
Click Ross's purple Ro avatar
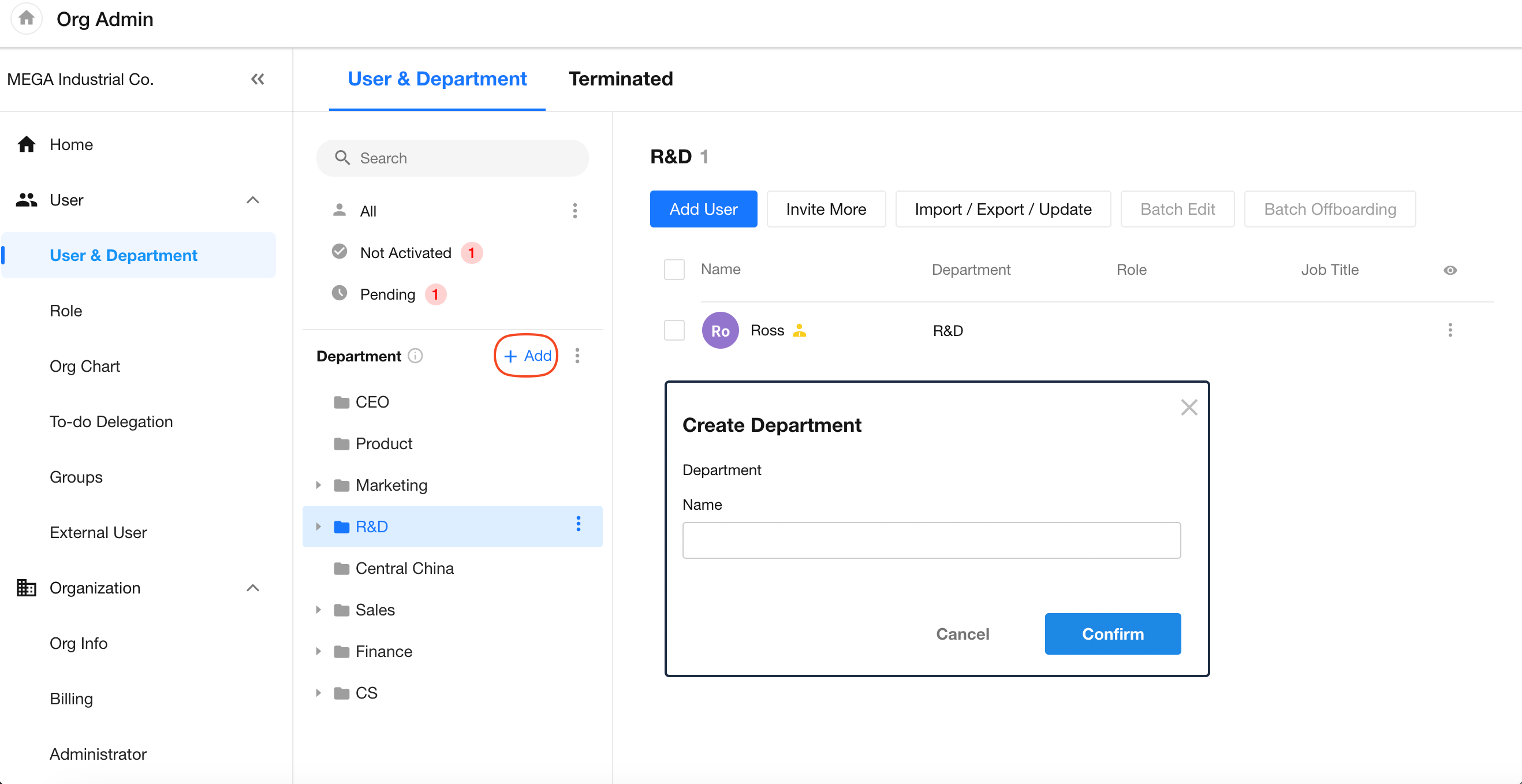(x=719, y=330)
